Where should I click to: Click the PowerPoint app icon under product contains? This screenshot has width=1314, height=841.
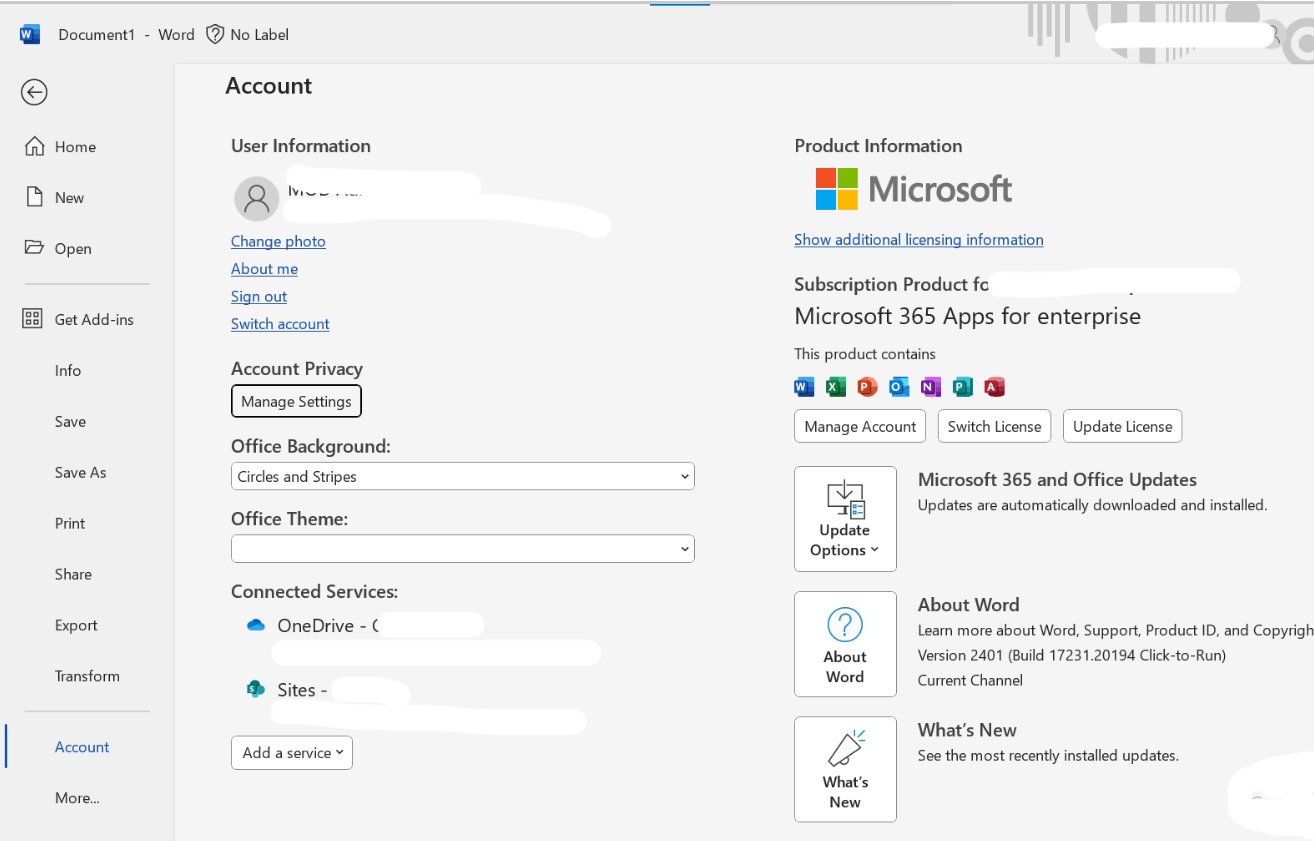[x=867, y=387]
